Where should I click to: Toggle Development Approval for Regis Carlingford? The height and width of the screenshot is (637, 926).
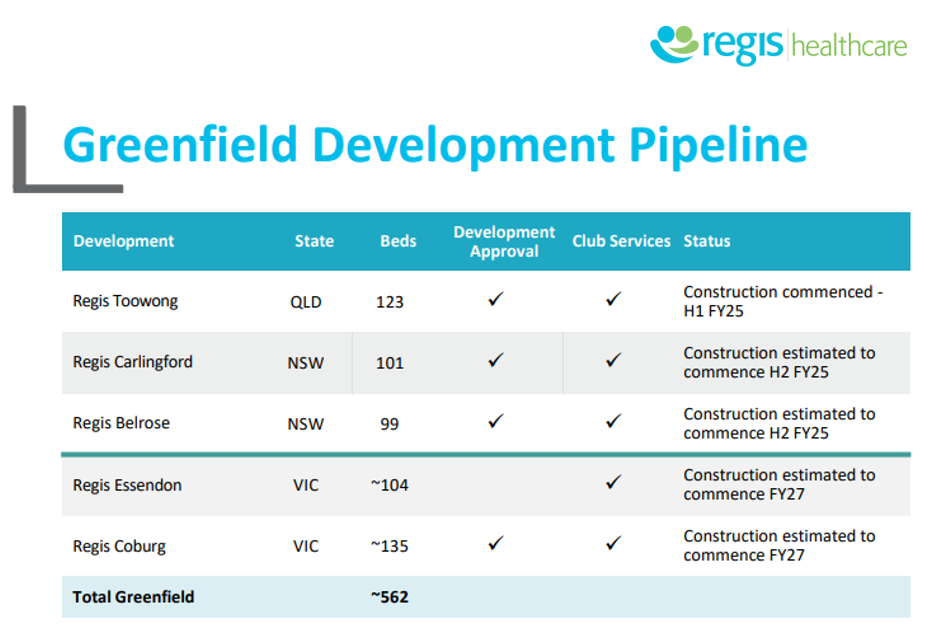494,361
